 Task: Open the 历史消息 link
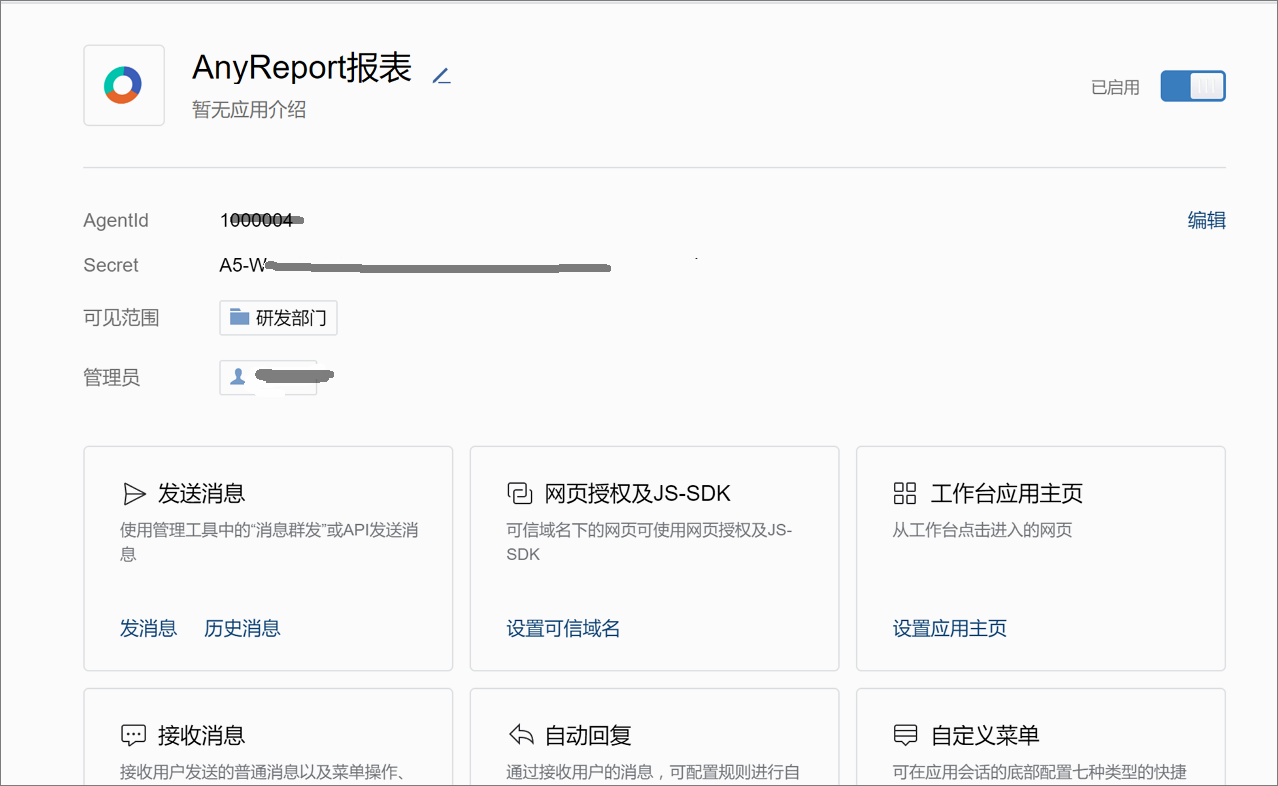[x=242, y=628]
